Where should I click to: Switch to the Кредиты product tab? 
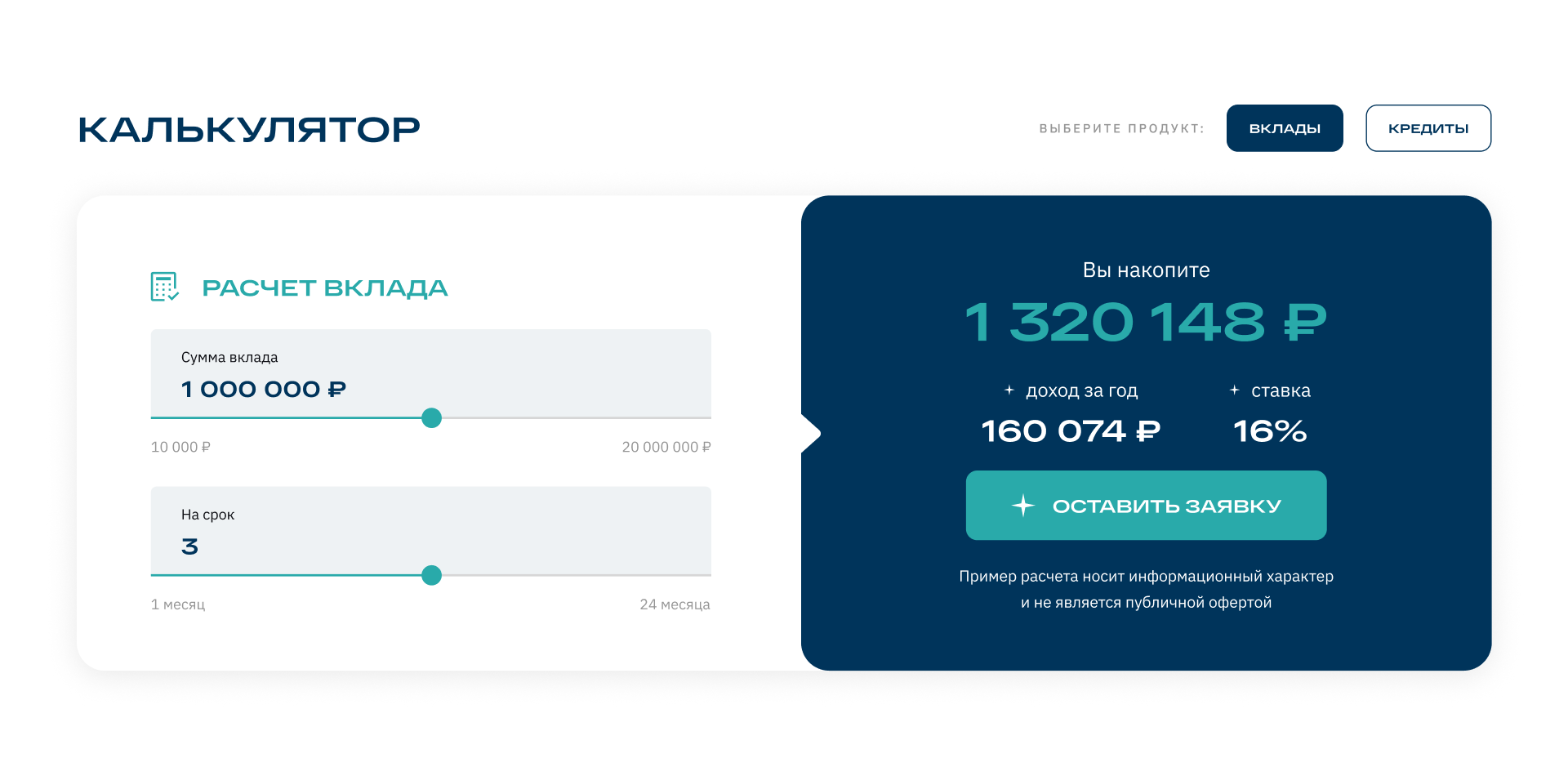(x=1428, y=128)
